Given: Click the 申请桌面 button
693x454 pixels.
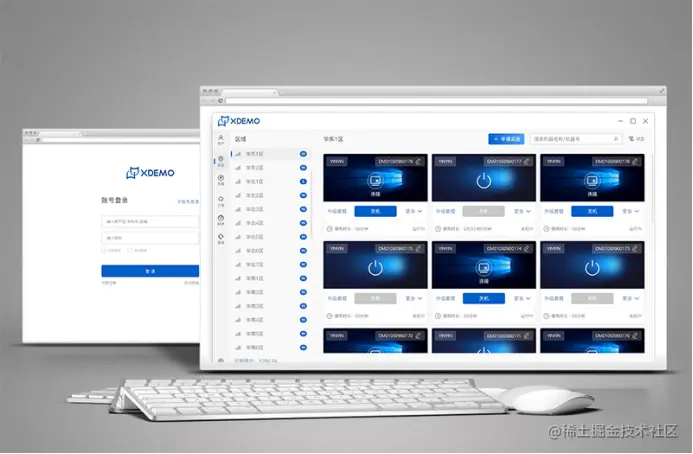Looking at the screenshot, I should [506, 139].
